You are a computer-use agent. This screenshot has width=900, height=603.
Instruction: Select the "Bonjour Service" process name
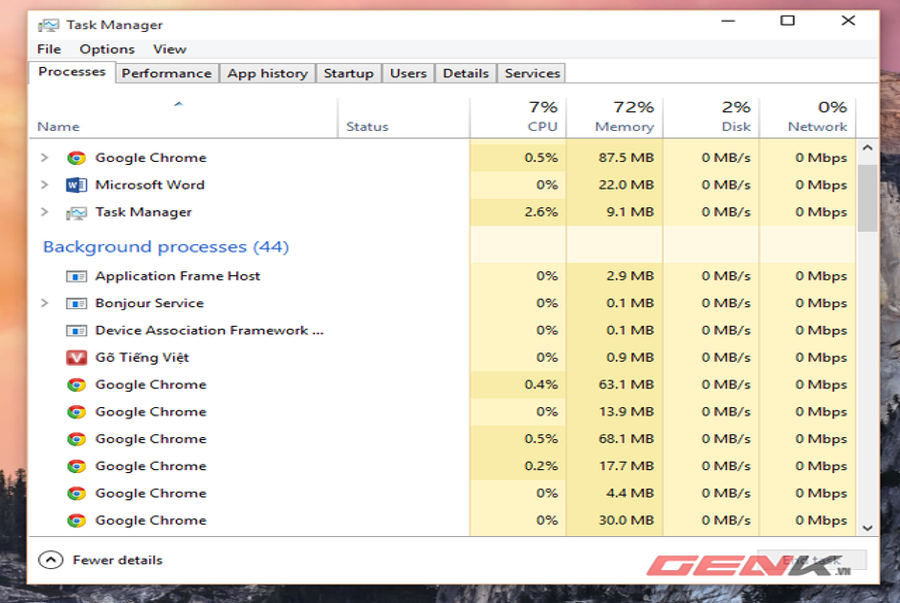tap(149, 303)
